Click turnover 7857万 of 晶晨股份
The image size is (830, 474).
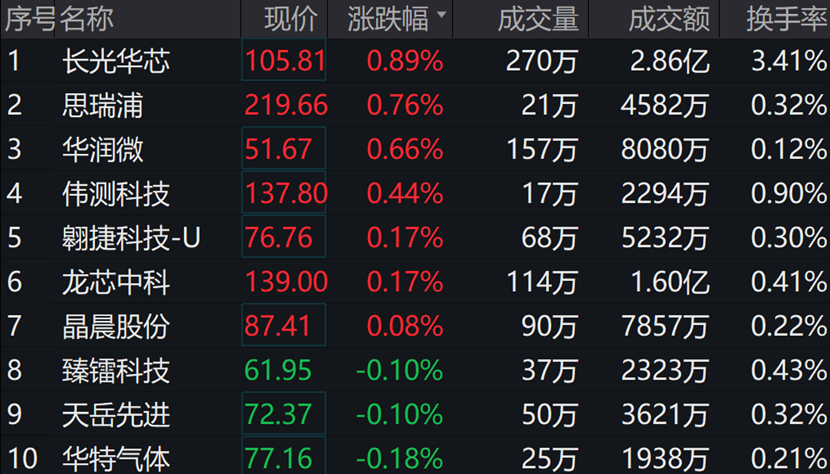point(665,326)
